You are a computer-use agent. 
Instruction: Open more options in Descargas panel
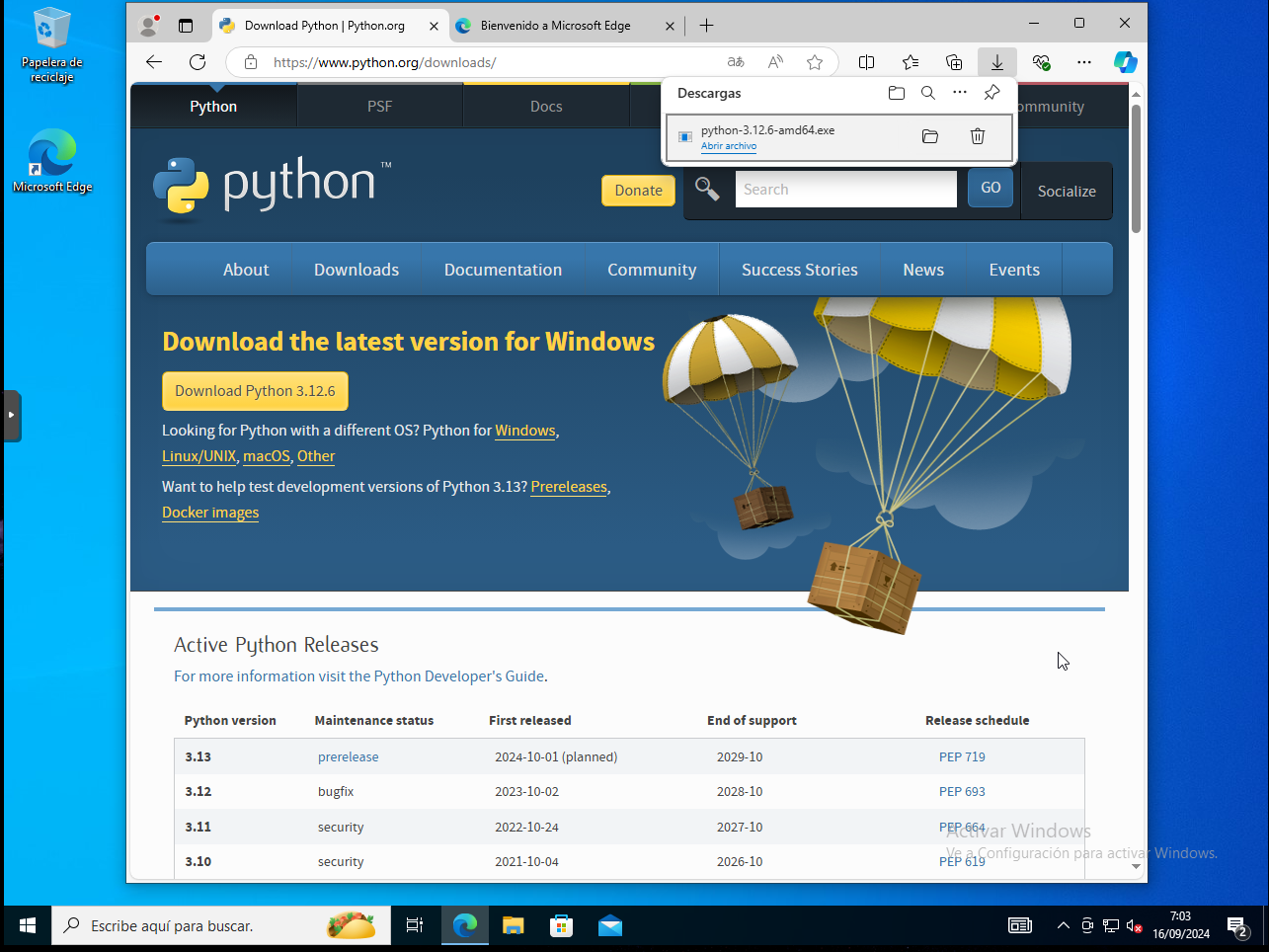click(x=960, y=93)
